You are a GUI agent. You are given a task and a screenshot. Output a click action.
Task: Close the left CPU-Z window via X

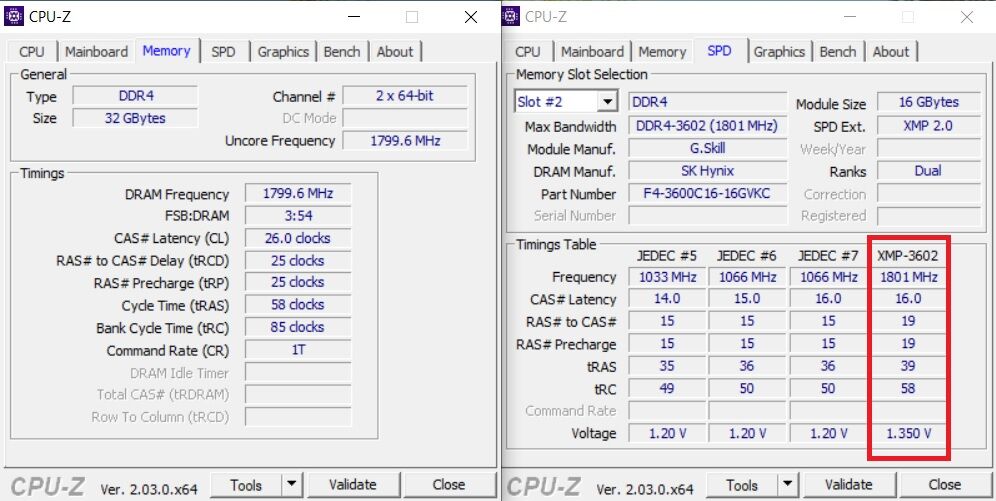click(x=471, y=17)
